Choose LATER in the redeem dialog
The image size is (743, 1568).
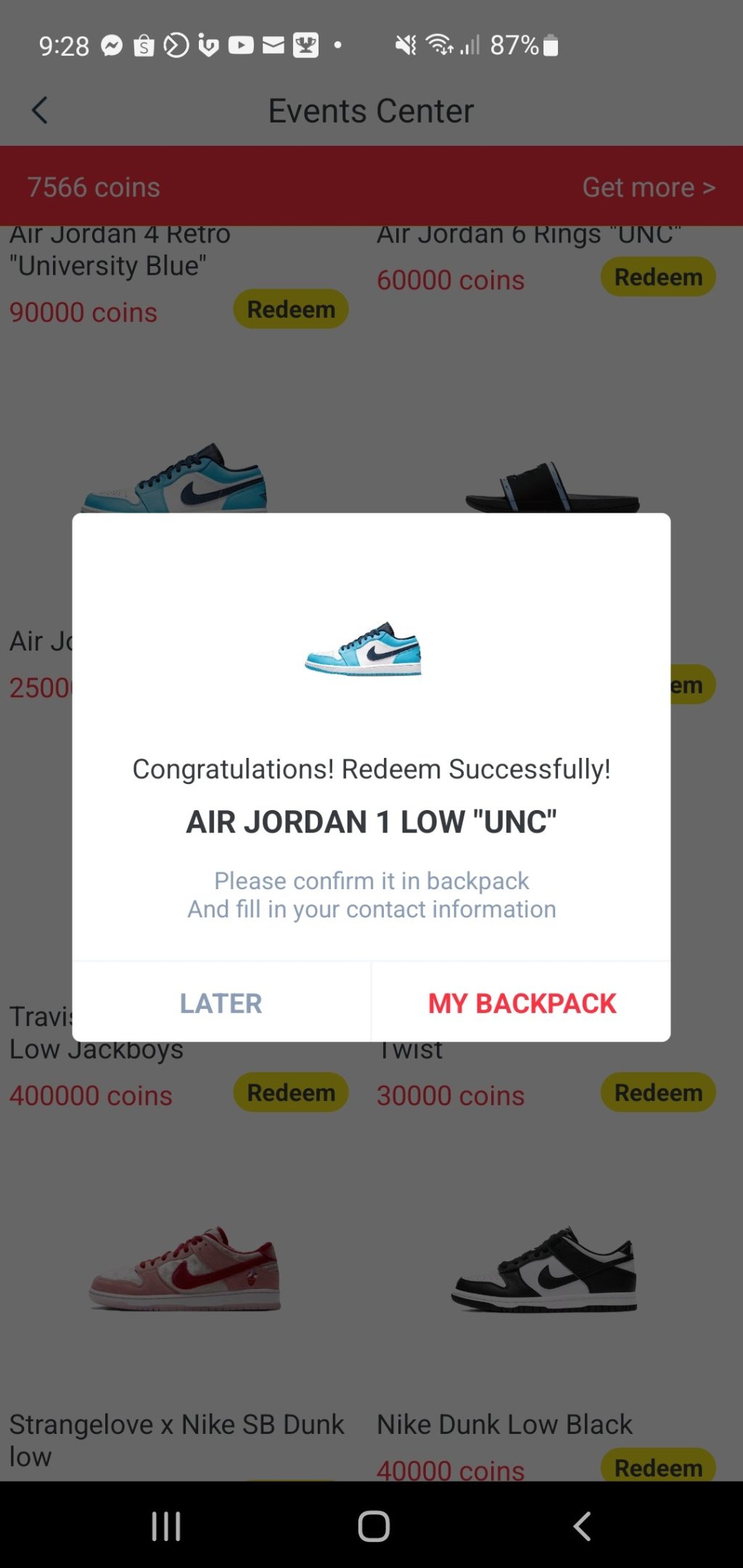point(221,1003)
